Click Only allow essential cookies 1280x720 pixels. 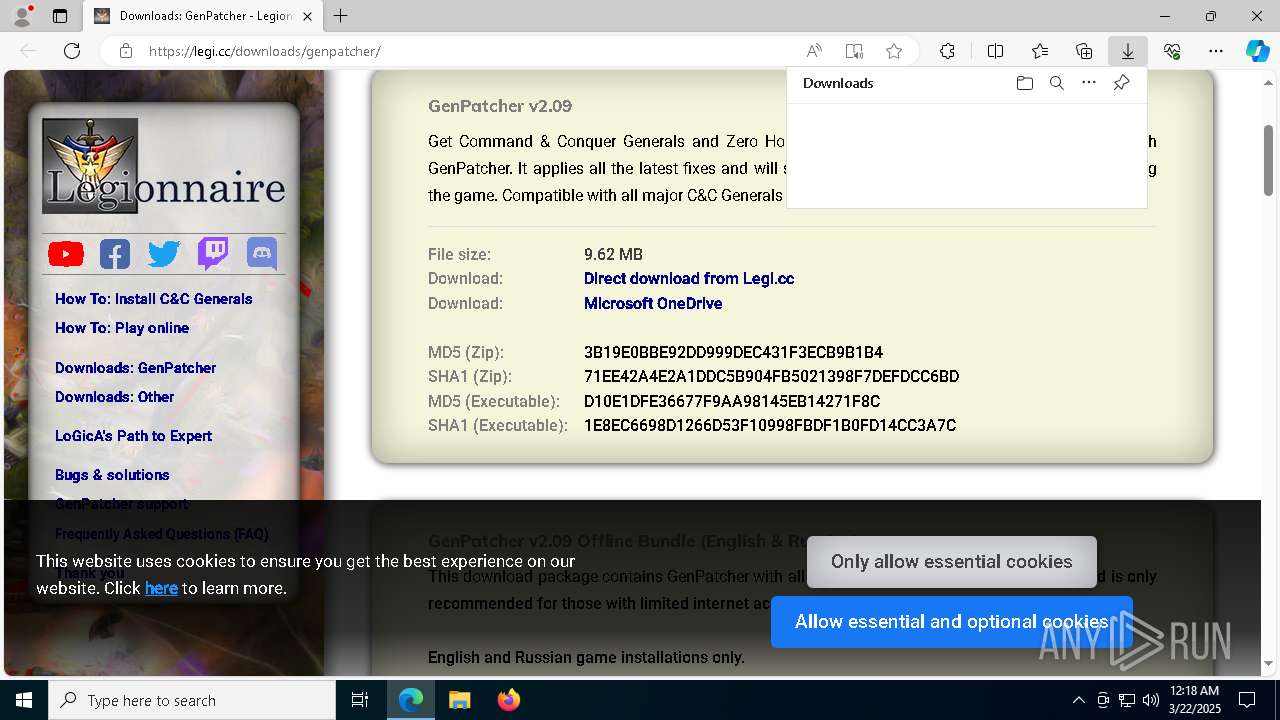pyautogui.click(x=951, y=562)
